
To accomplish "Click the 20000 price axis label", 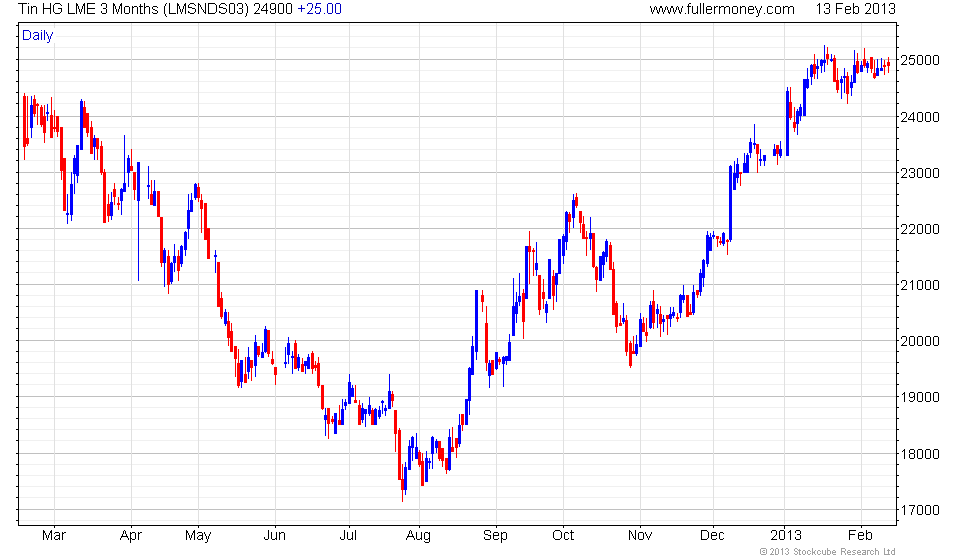I will pos(919,341).
